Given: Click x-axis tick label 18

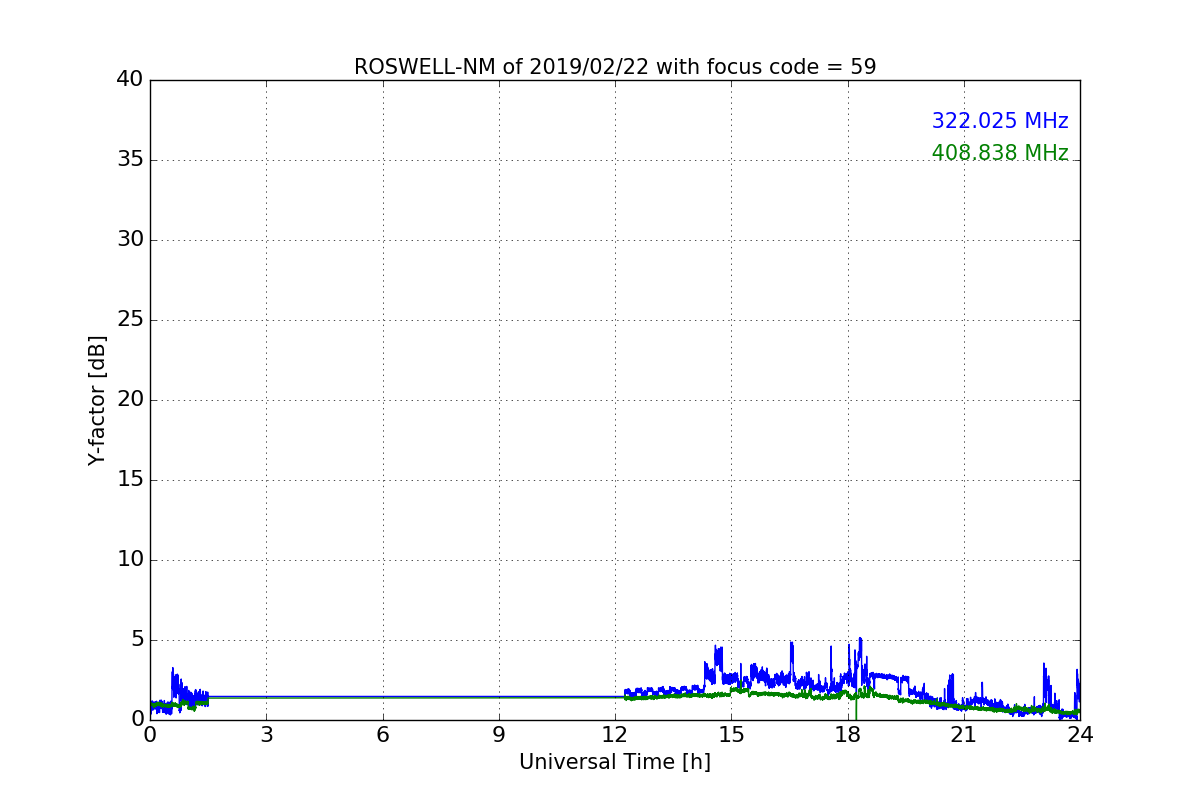Looking at the screenshot, I should (848, 734).
